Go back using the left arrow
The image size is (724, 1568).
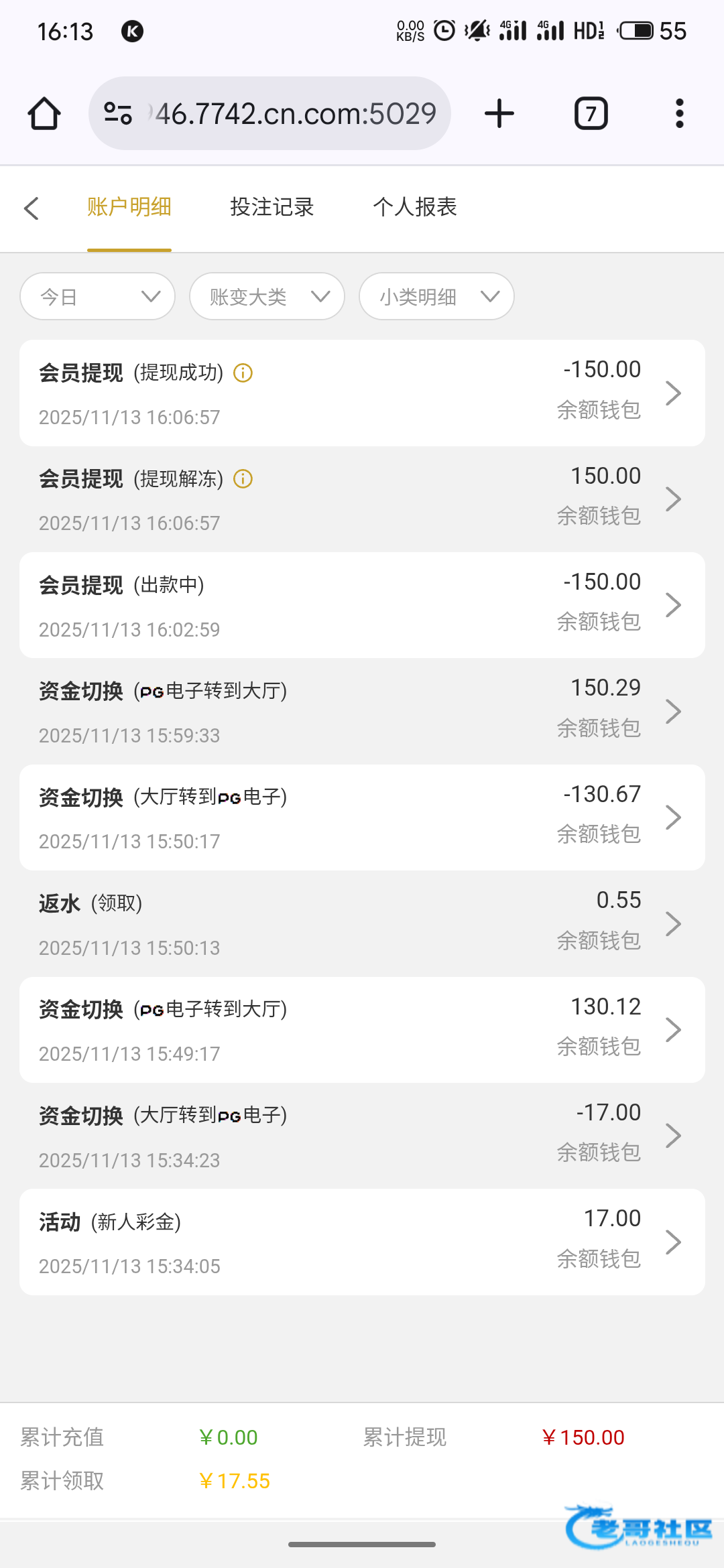click(x=32, y=208)
